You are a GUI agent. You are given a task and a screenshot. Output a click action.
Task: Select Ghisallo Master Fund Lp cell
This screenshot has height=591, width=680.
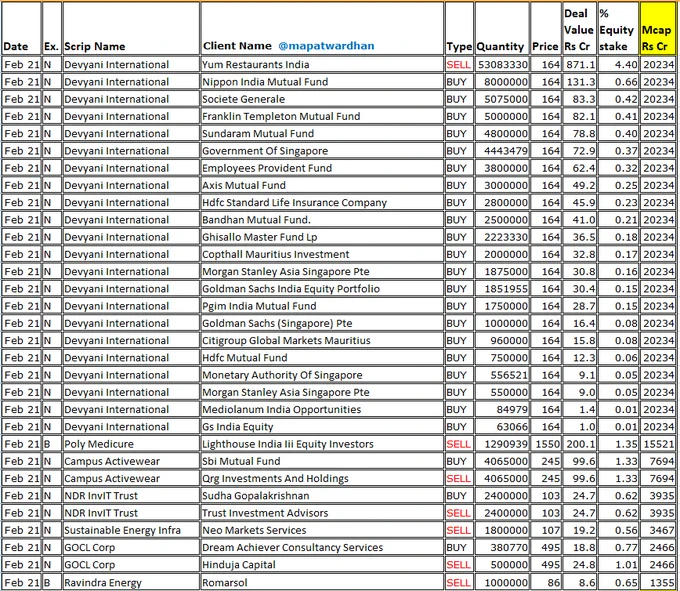coord(322,237)
